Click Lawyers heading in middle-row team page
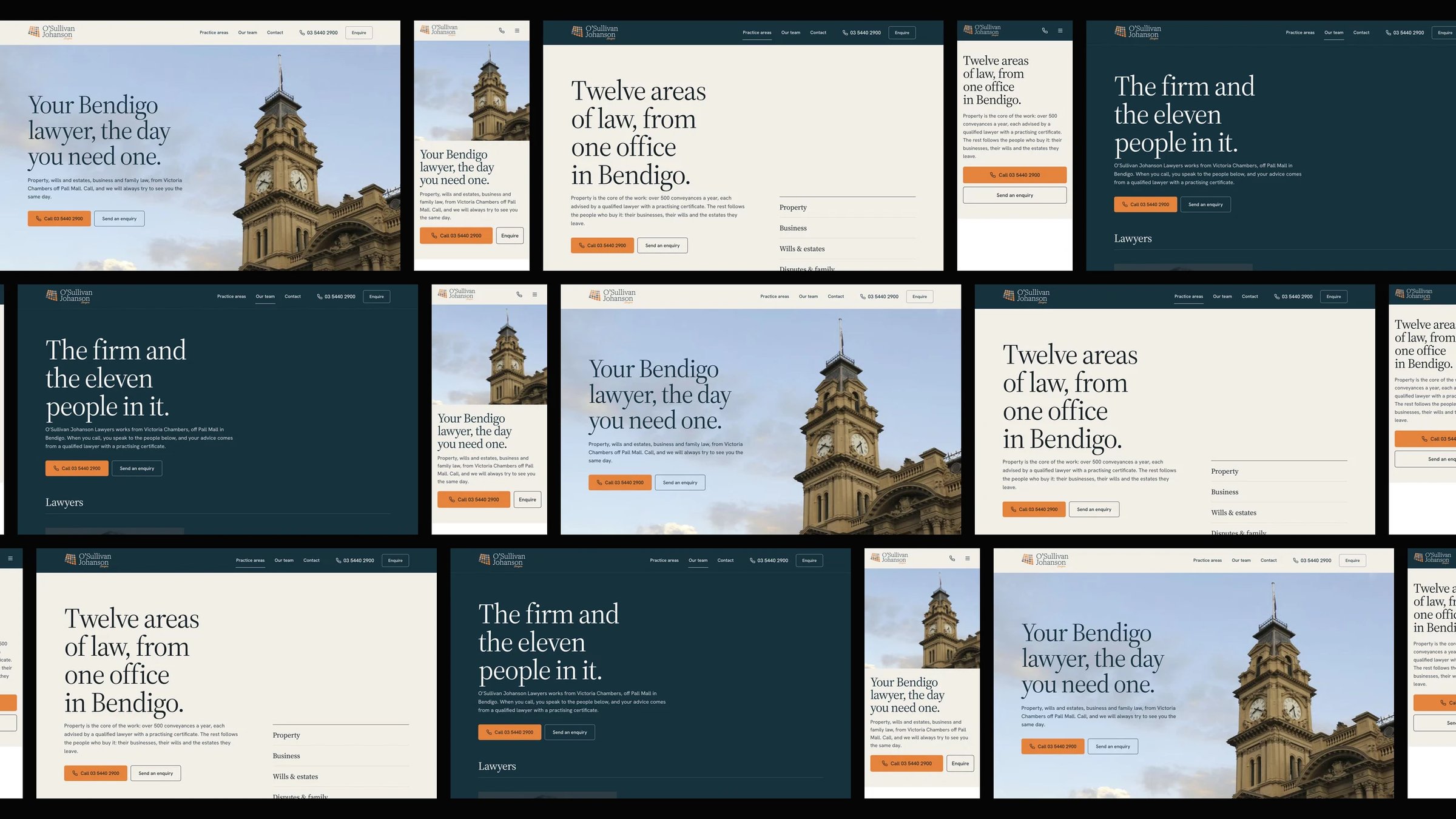 (64, 502)
